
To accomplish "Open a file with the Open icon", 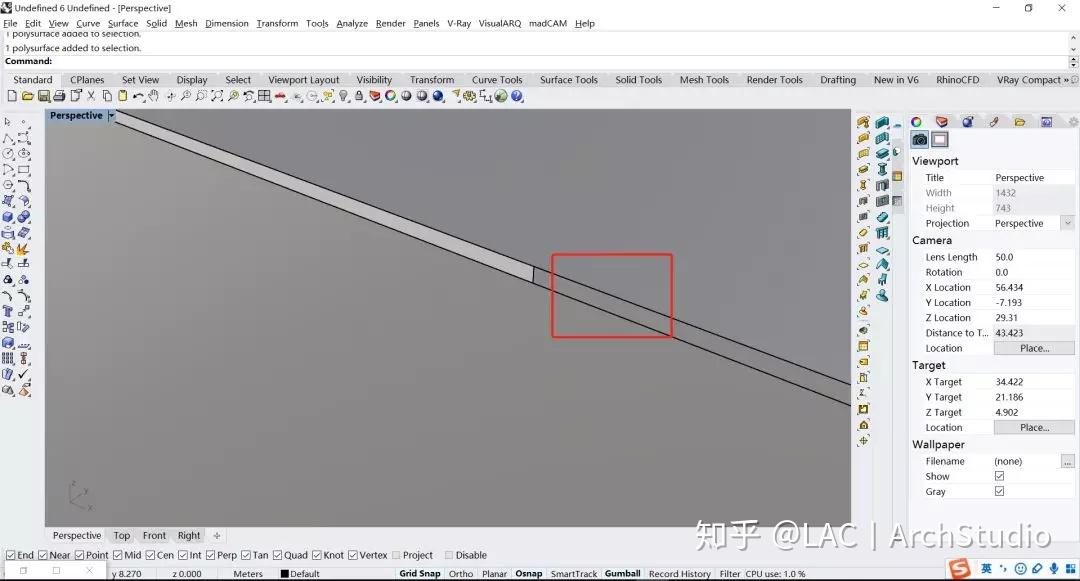I will pos(26,96).
